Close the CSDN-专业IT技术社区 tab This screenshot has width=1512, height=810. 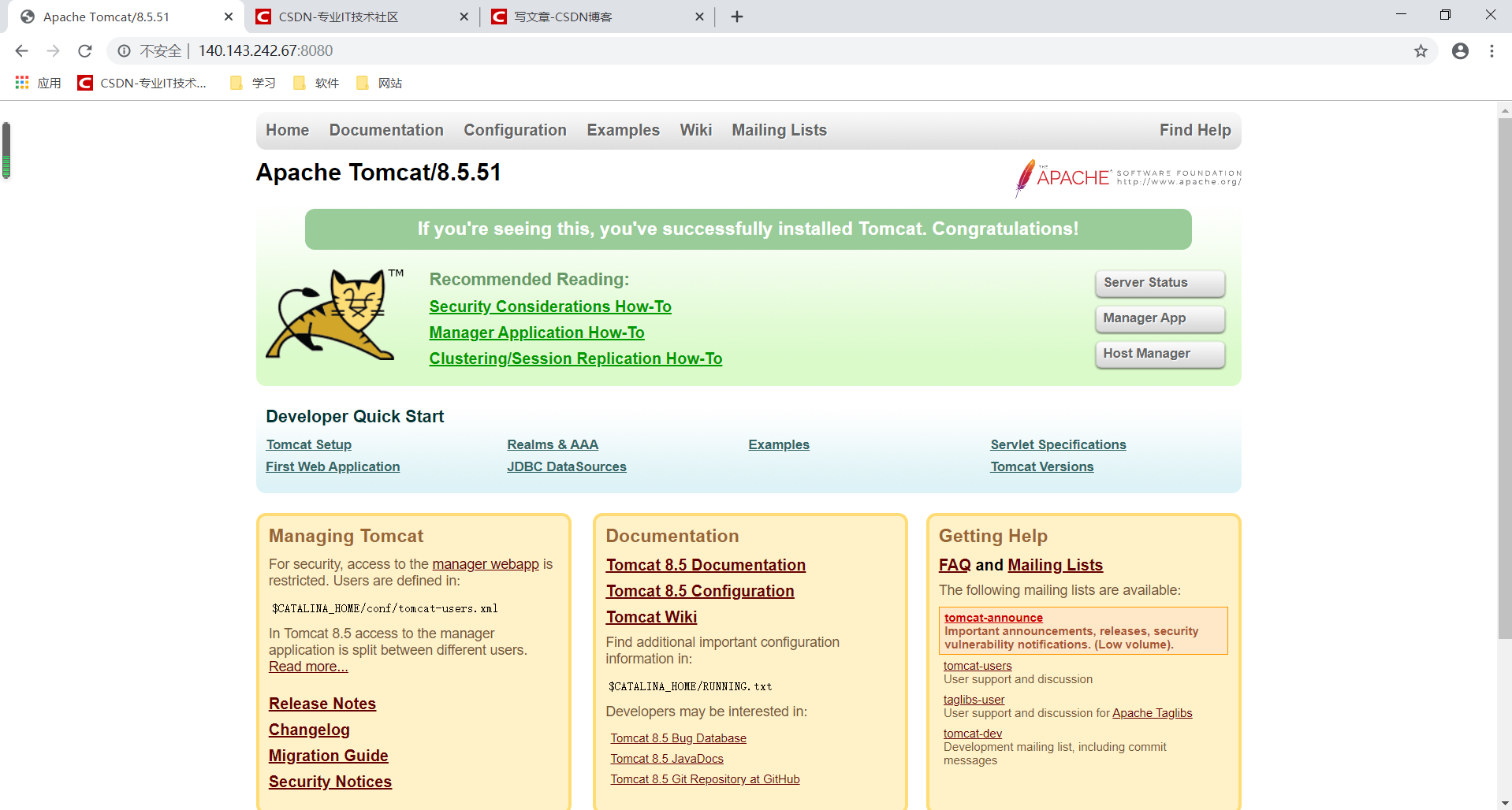click(464, 17)
